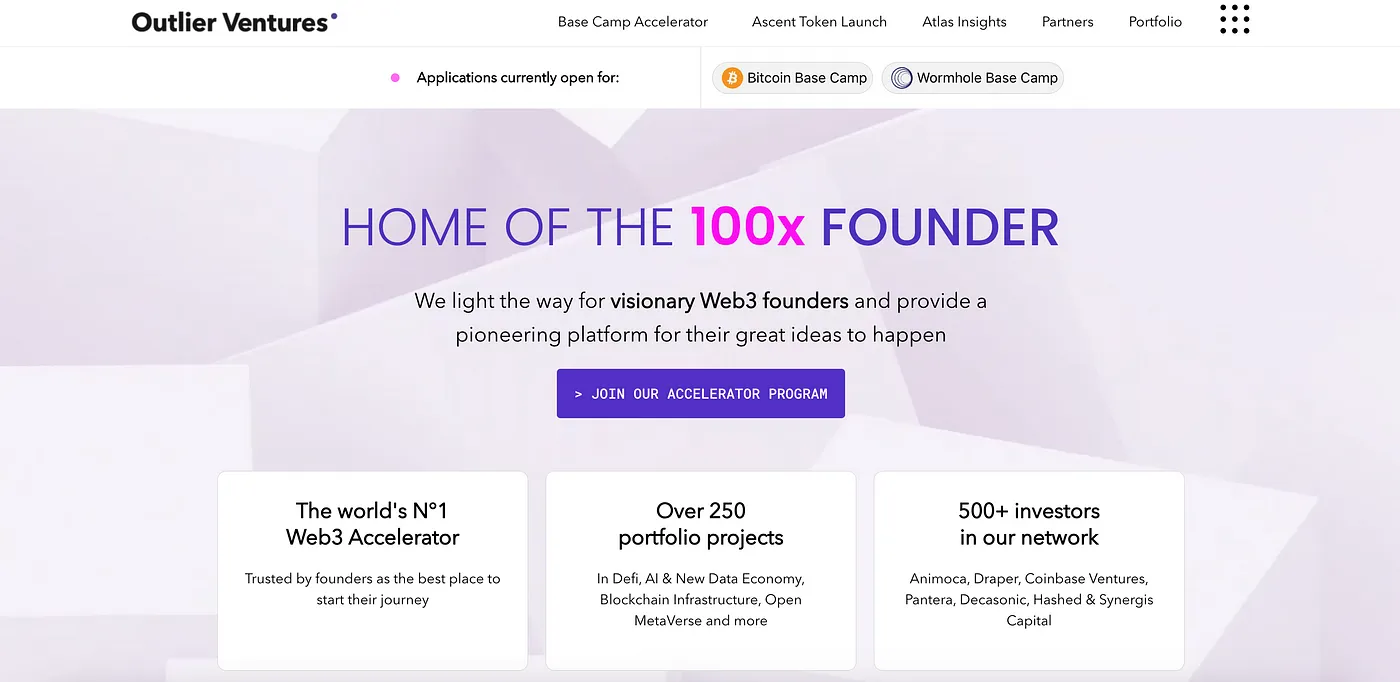Click the pink applications status dot

395,78
